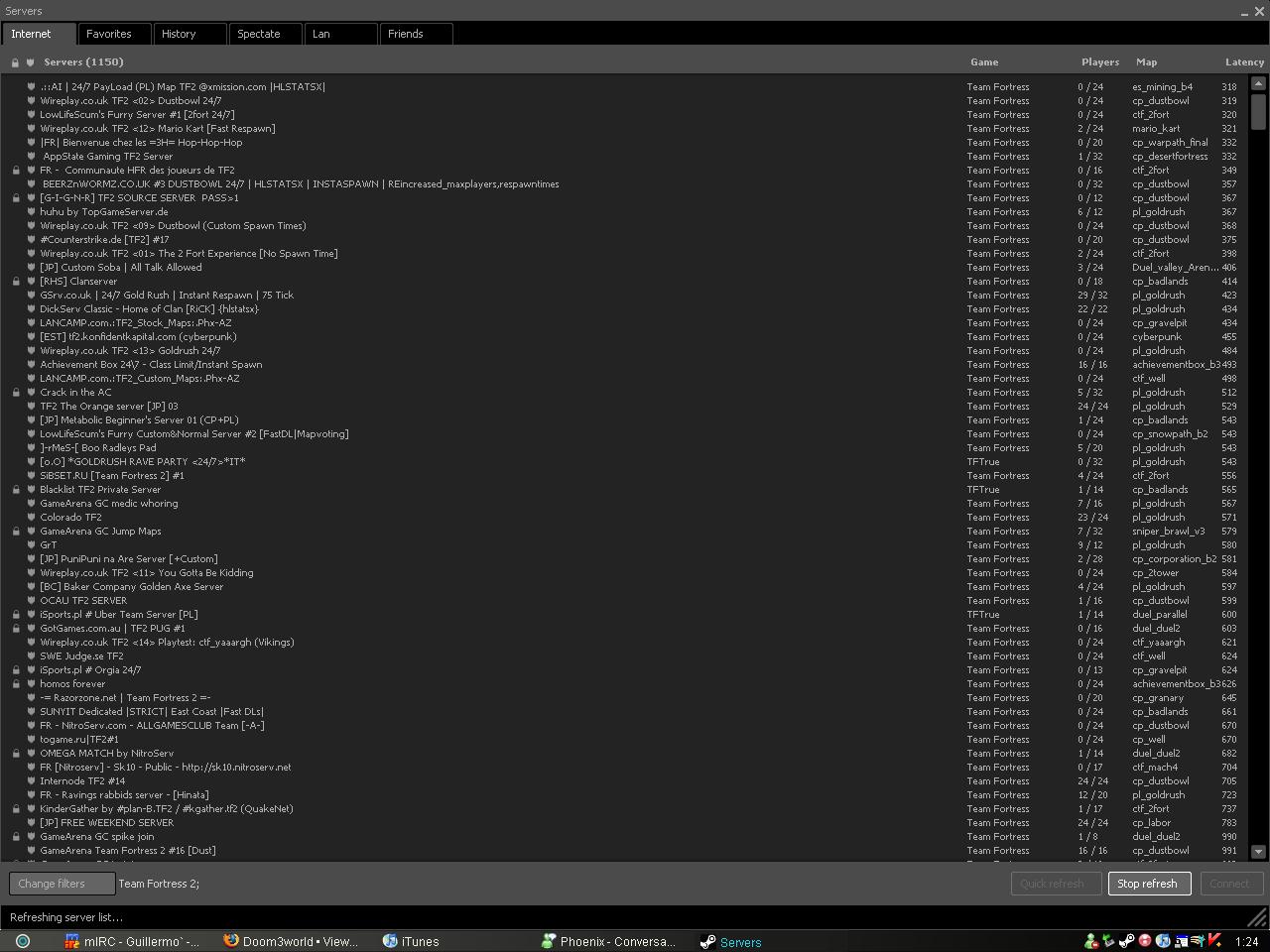Select [BC] Baker Company Golden Axe Server

point(625,587)
